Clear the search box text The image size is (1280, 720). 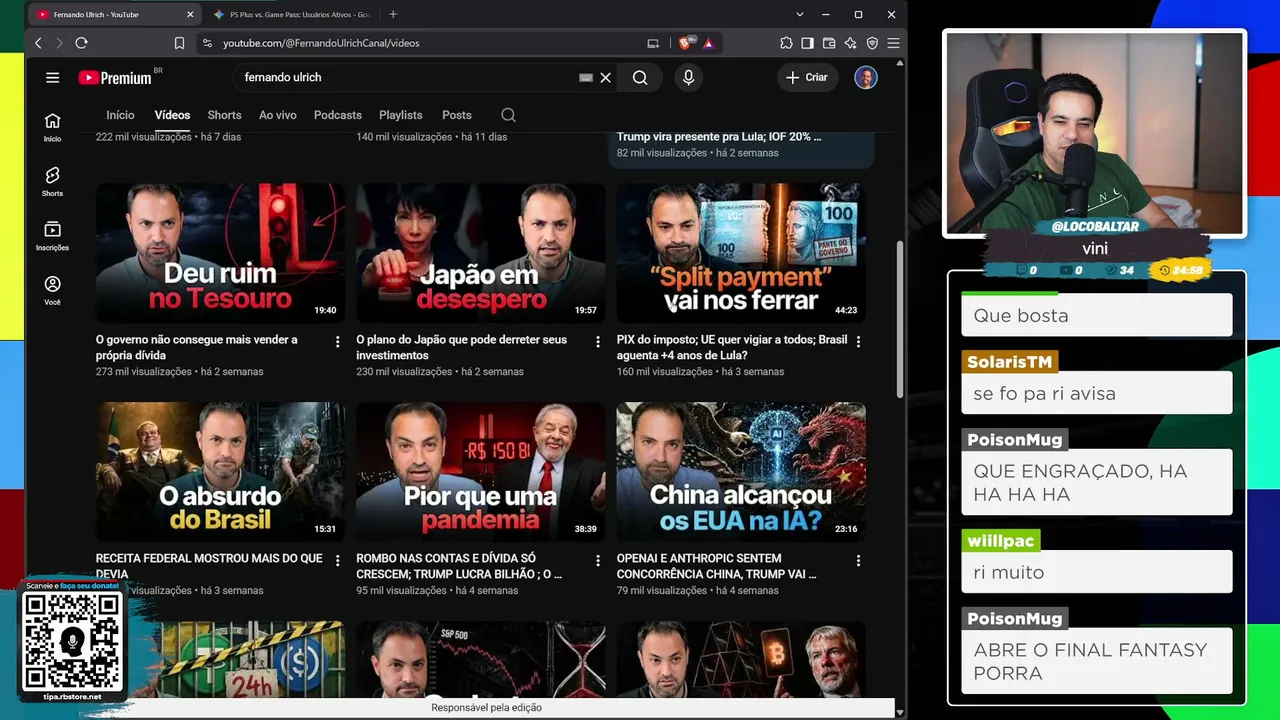pos(605,77)
